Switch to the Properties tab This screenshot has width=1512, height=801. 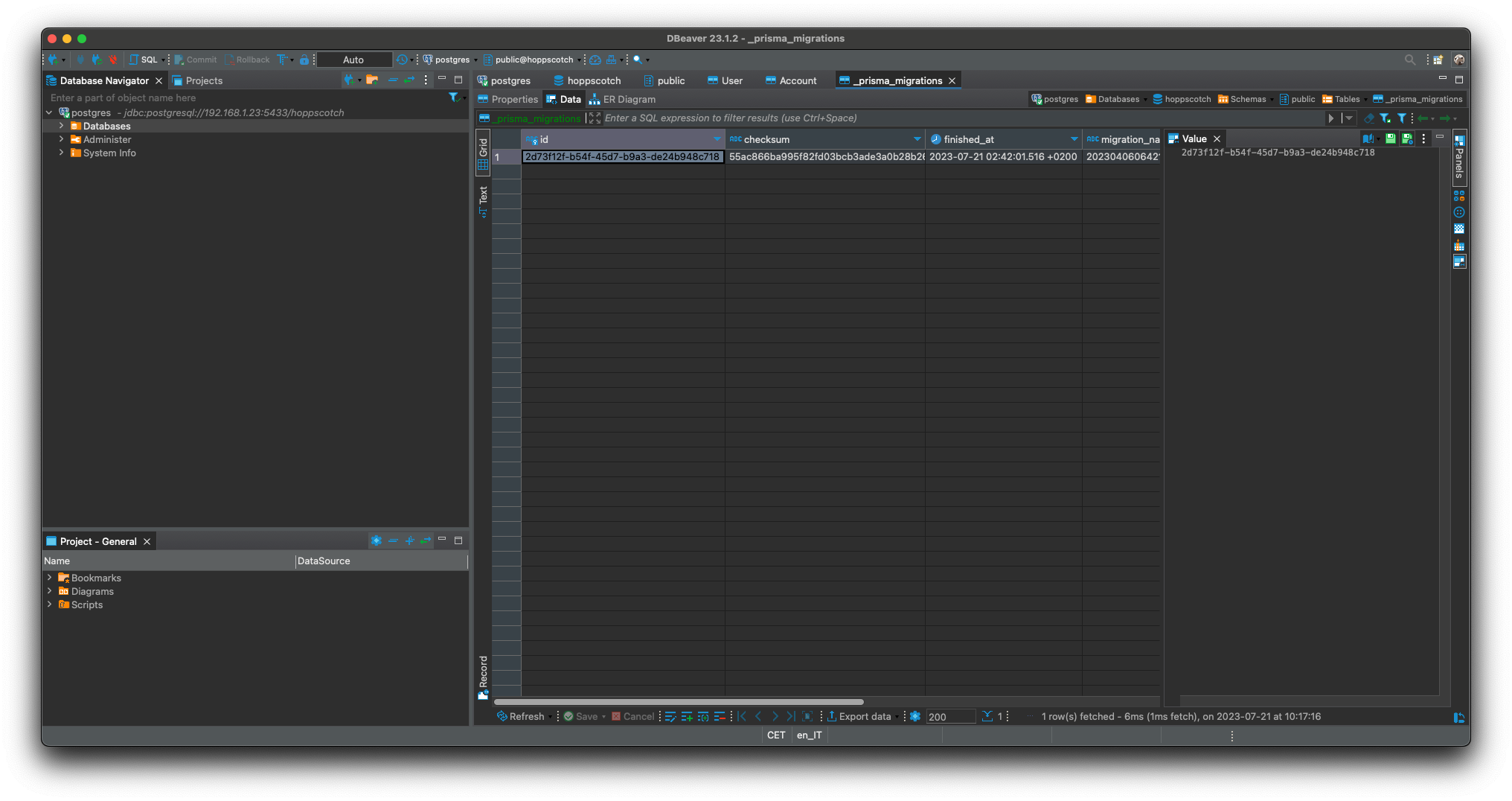[513, 98]
